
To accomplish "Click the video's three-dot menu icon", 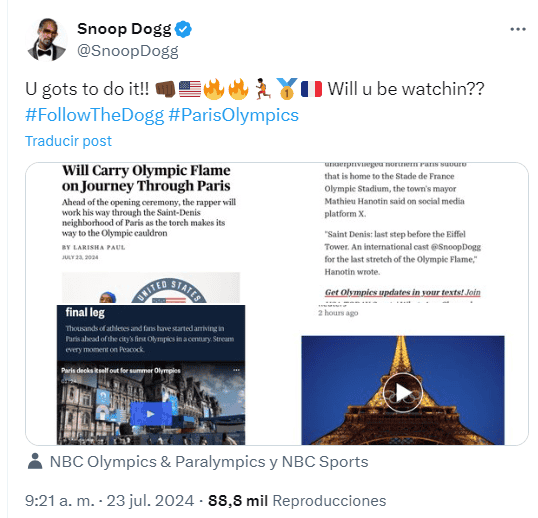I will (236, 370).
